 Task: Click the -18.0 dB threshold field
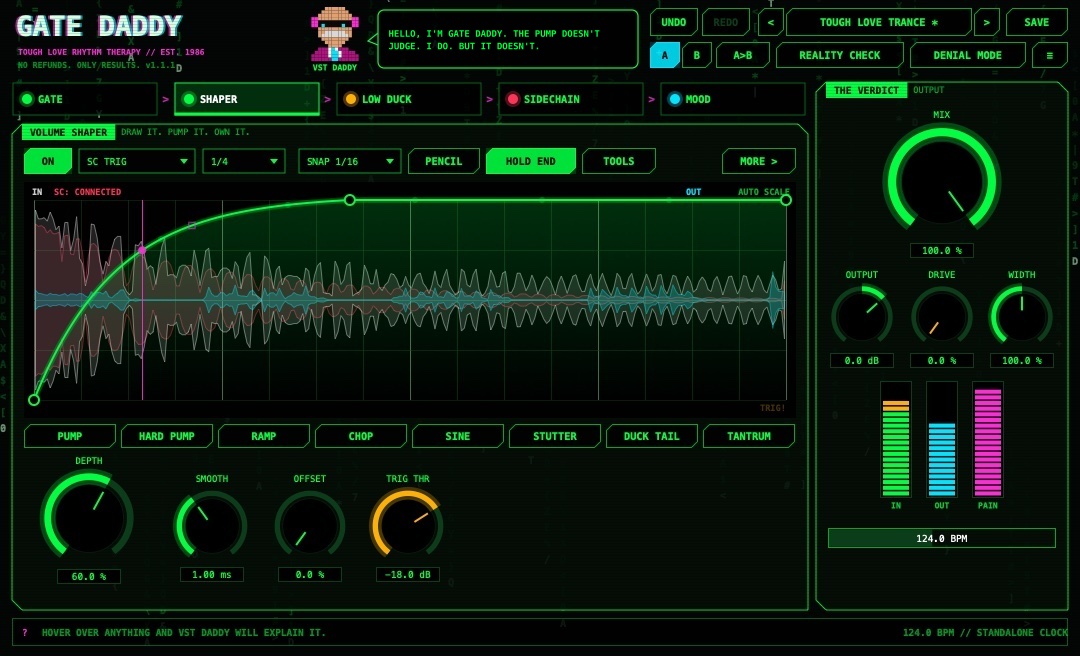click(408, 574)
